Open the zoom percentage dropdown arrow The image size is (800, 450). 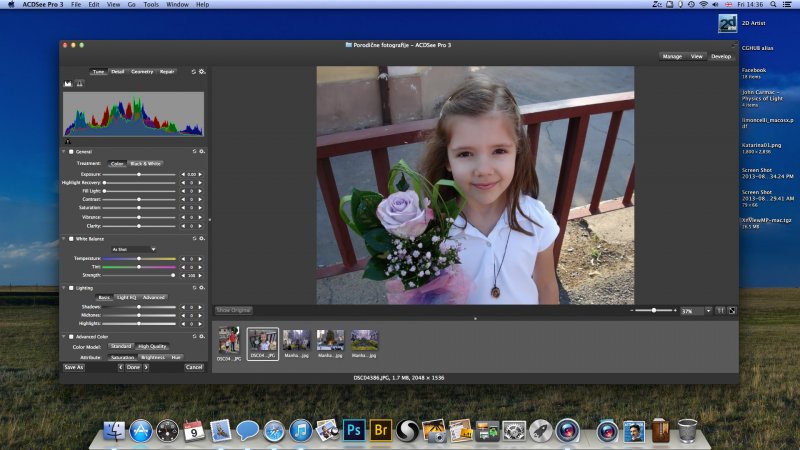click(x=708, y=311)
